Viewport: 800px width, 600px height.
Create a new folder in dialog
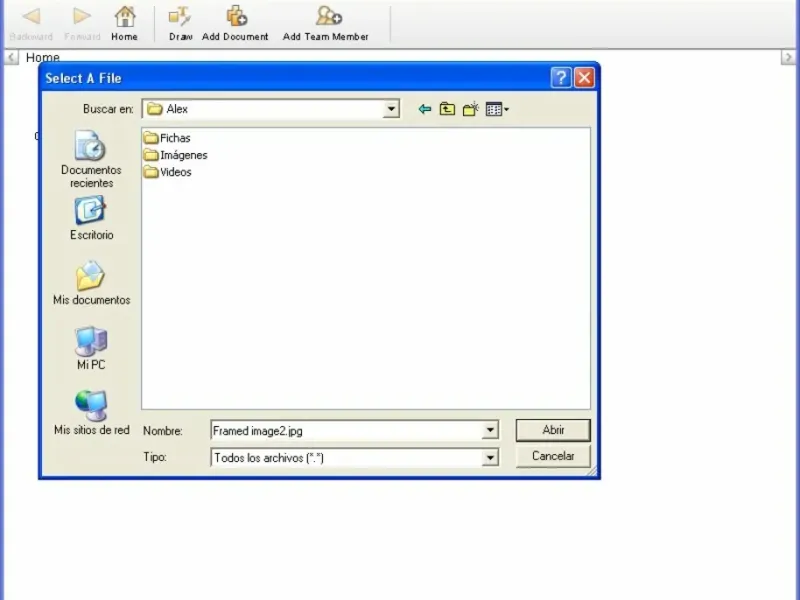coord(470,109)
